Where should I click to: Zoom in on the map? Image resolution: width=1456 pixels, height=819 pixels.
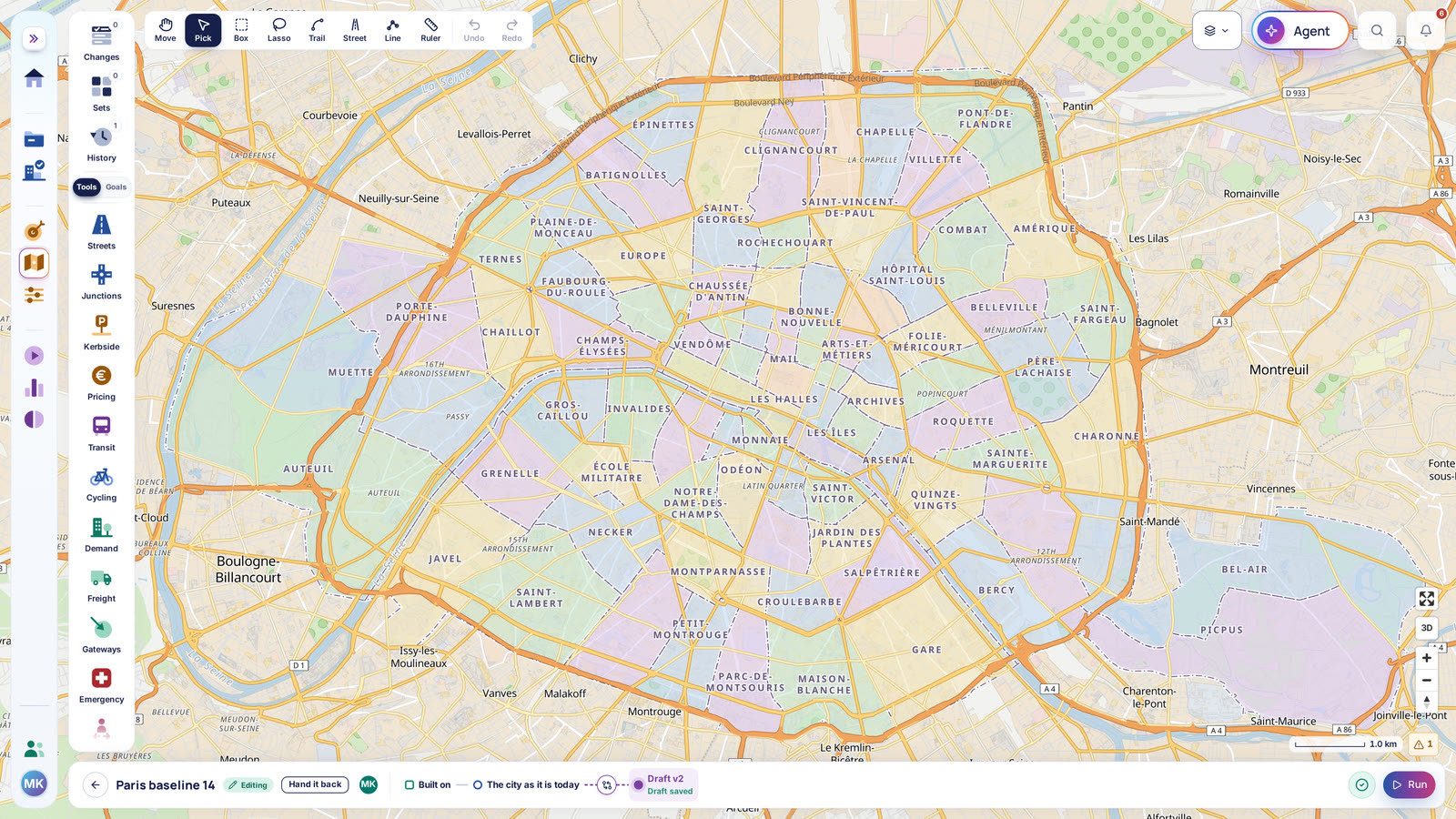1426,658
